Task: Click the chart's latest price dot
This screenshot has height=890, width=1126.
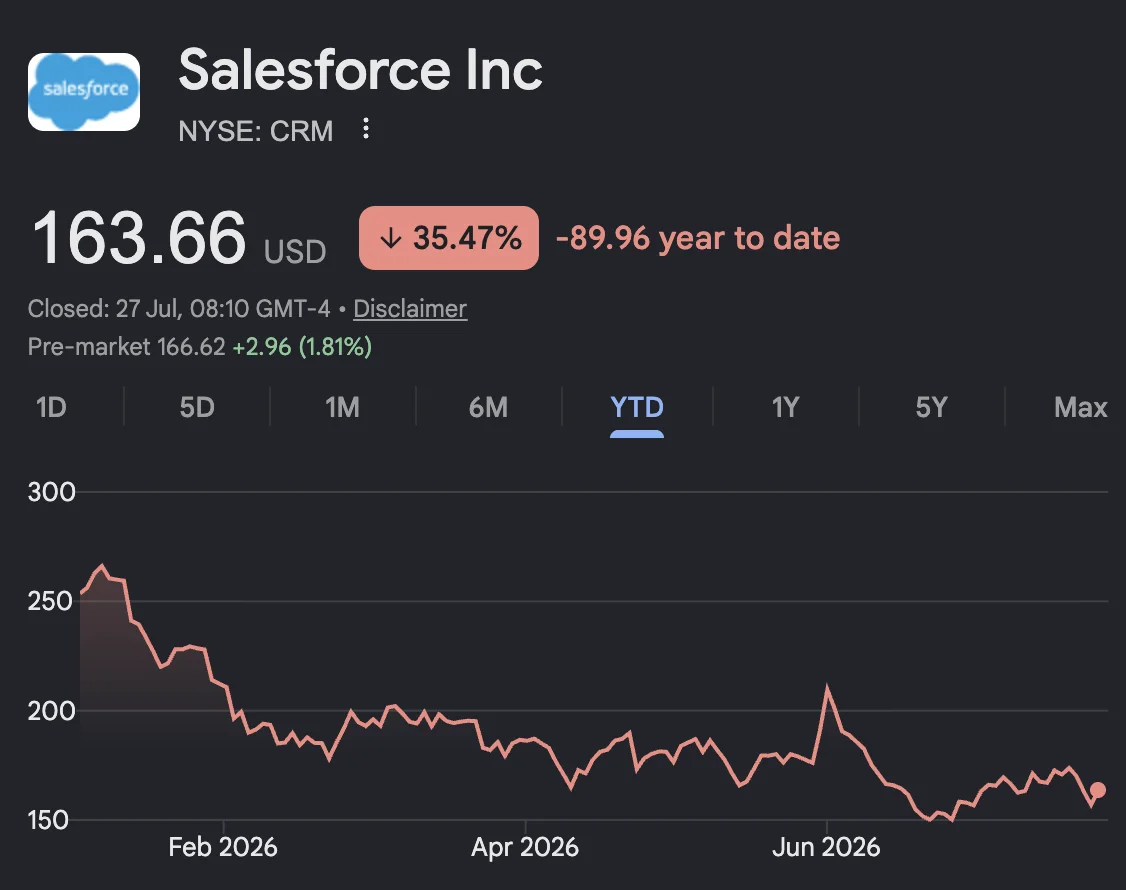Action: tap(1098, 790)
